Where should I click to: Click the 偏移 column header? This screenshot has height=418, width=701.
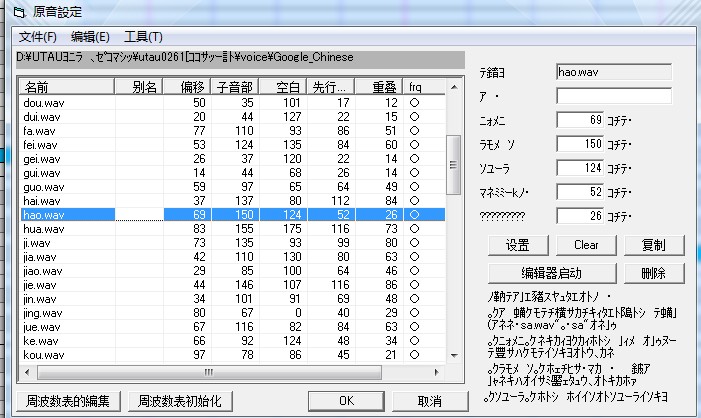click(187, 87)
